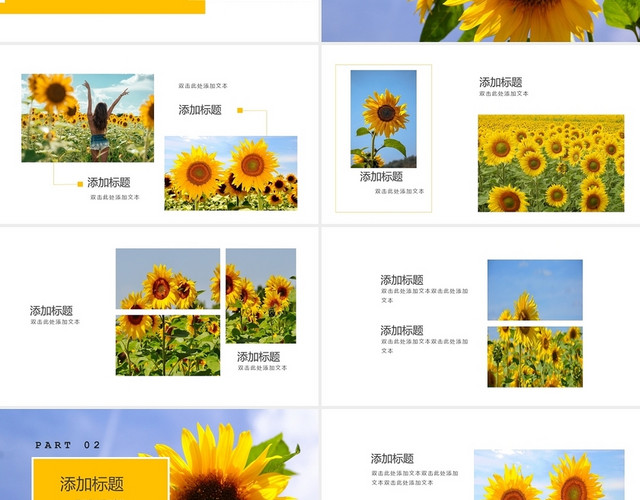Select the tall narrow right tile of the three-photo collage
This screenshot has width=640, height=500.
[261, 296]
